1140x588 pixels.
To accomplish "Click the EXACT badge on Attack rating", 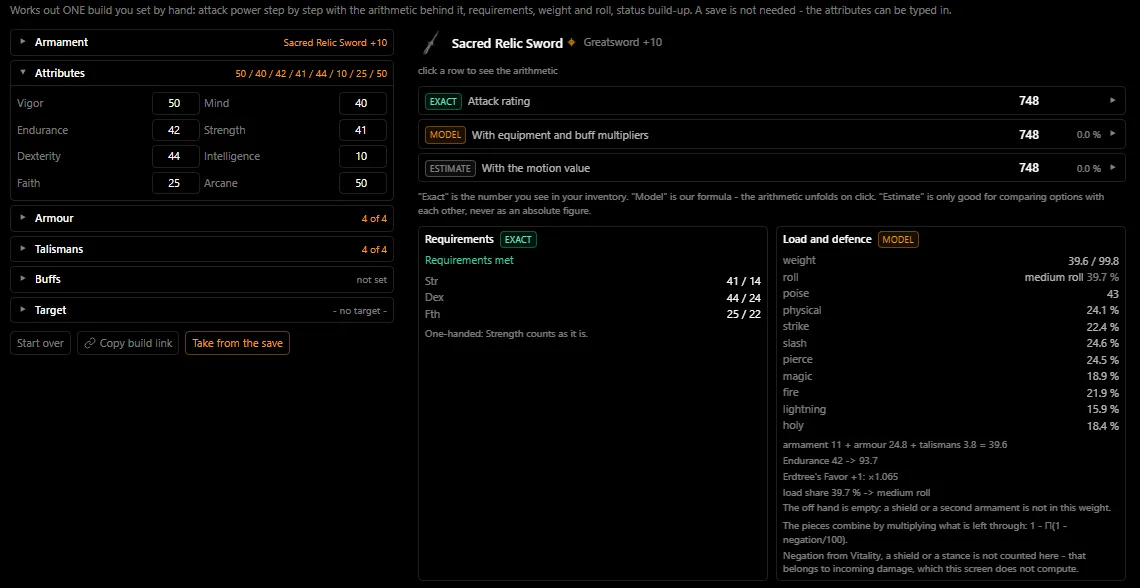I will click(x=443, y=101).
